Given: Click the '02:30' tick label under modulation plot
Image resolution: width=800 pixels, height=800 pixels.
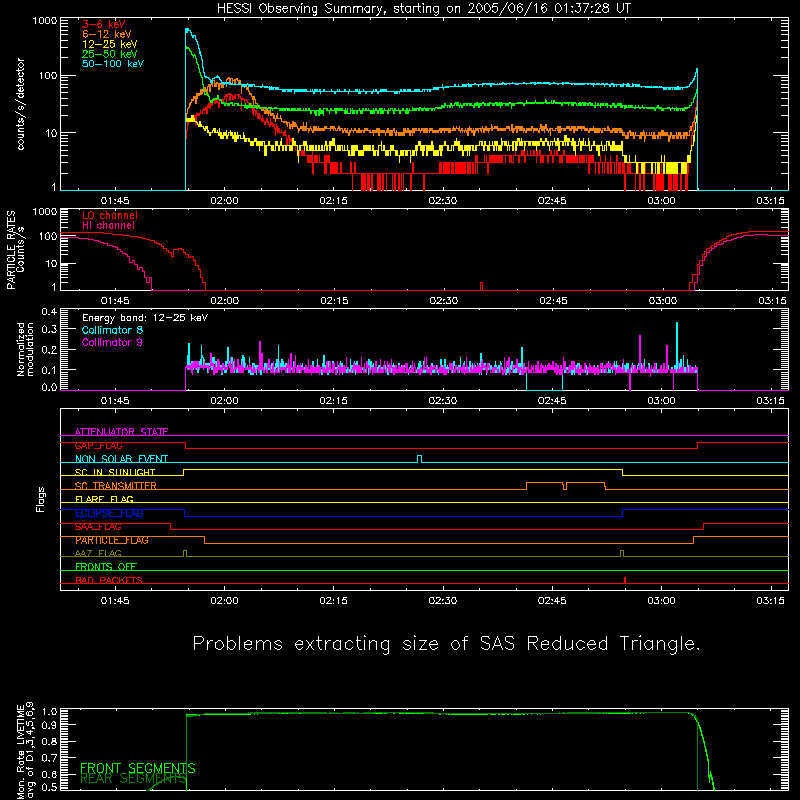Looking at the screenshot, I should tap(442, 401).
